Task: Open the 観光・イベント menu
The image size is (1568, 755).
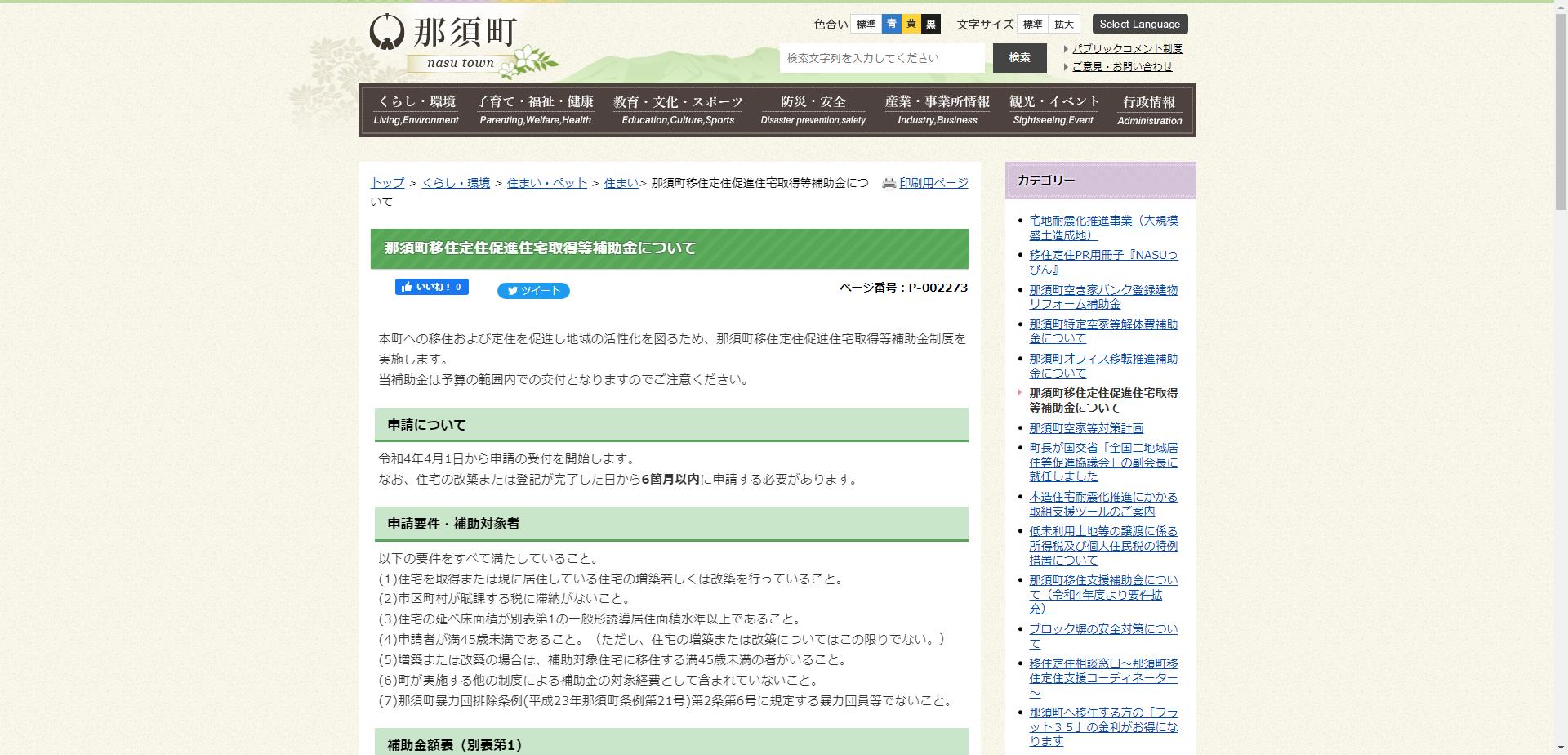Action: [x=1053, y=110]
